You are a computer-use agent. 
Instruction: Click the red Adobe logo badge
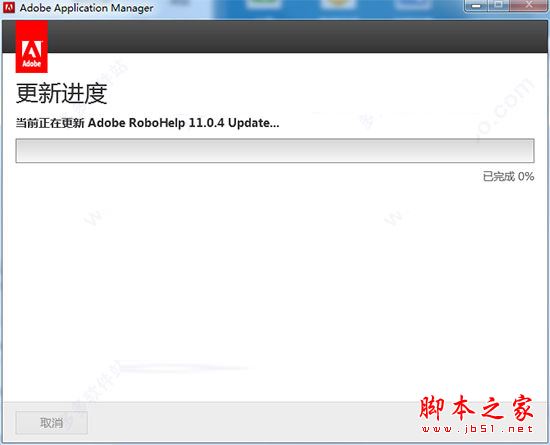(x=32, y=47)
